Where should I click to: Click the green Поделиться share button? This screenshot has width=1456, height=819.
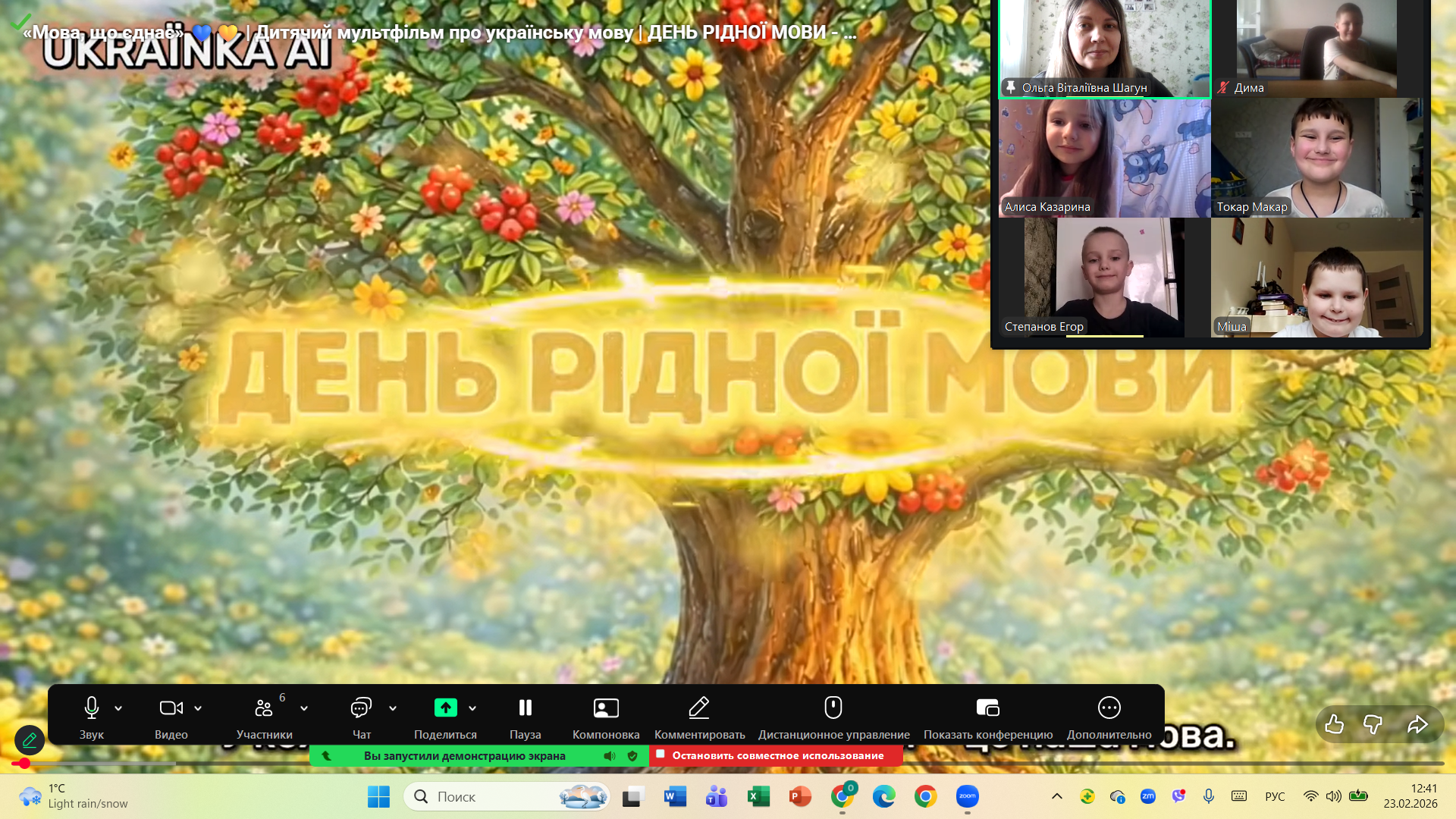click(445, 708)
